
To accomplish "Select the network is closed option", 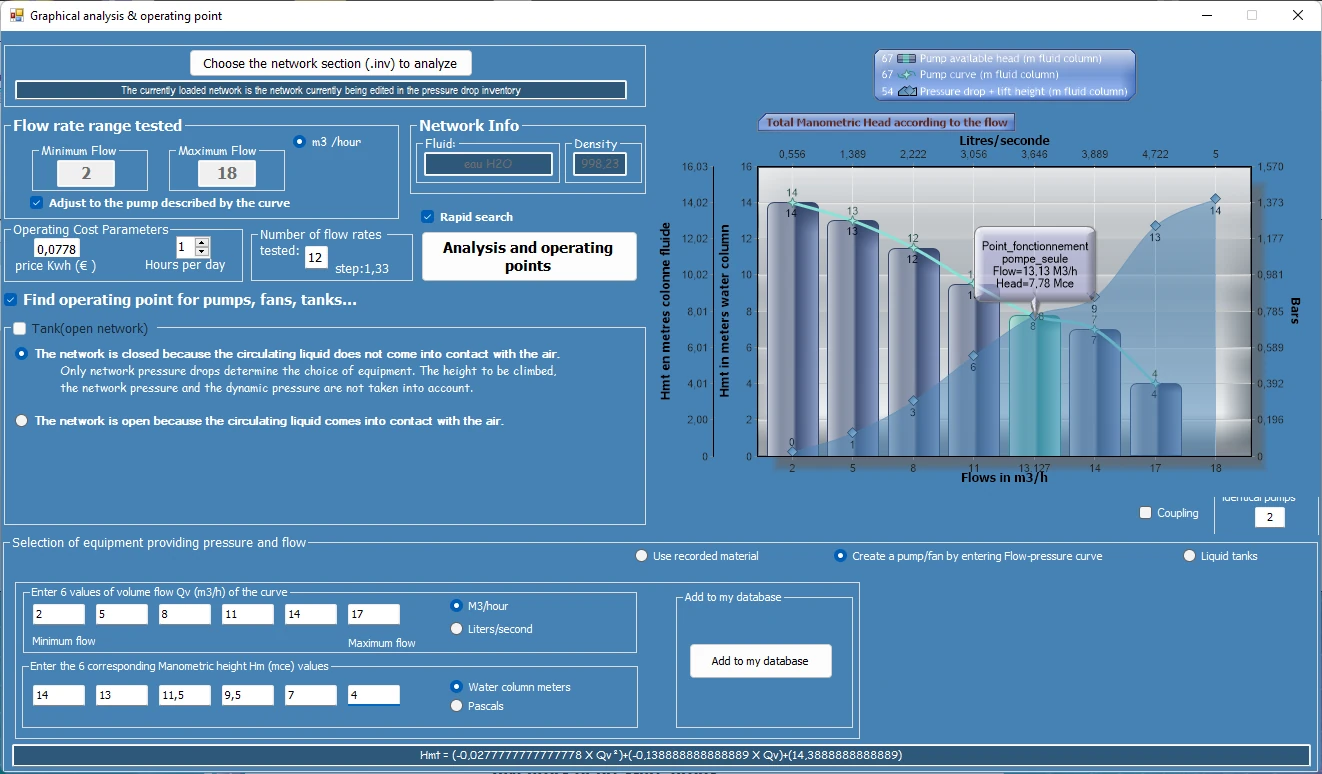I will click(22, 354).
